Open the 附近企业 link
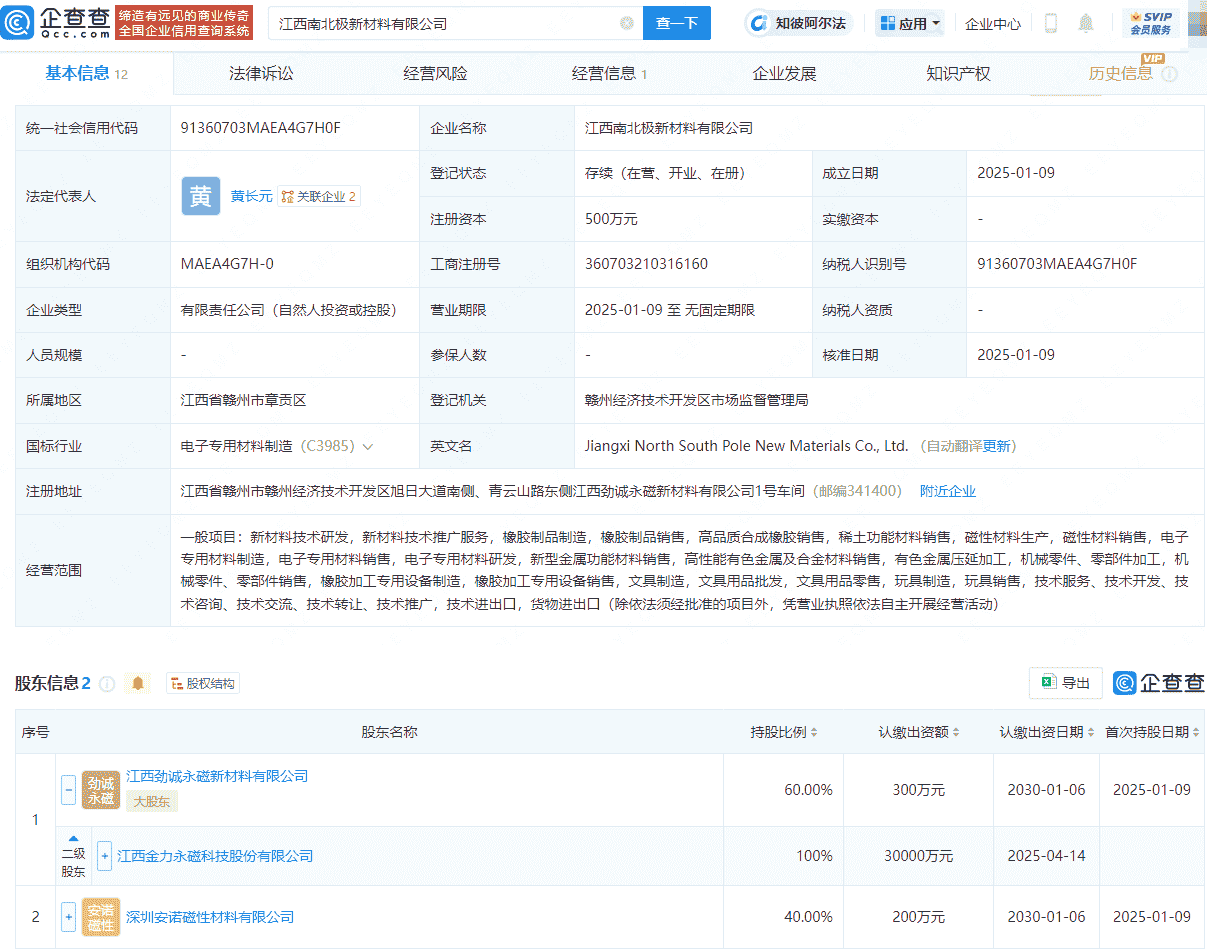The width and height of the screenshot is (1207, 950). pos(948,491)
